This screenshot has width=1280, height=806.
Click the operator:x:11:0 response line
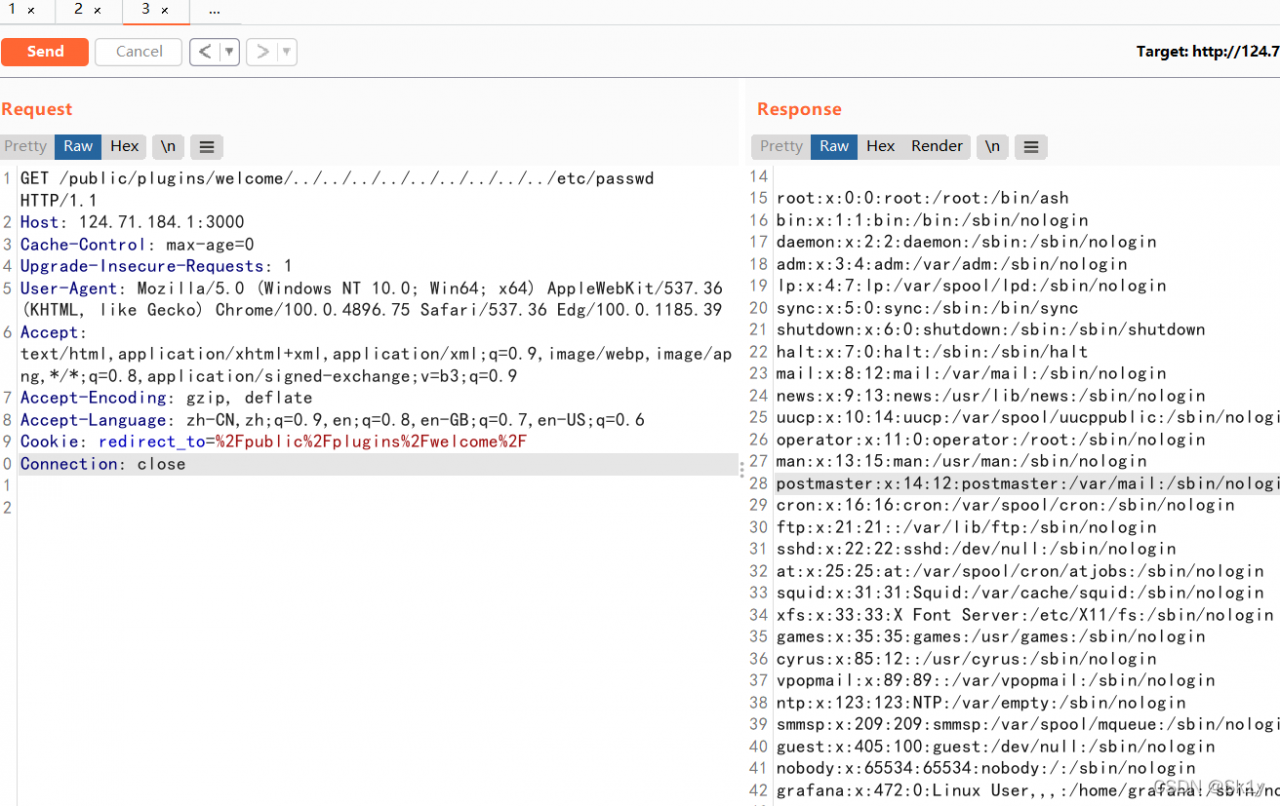[990, 440]
